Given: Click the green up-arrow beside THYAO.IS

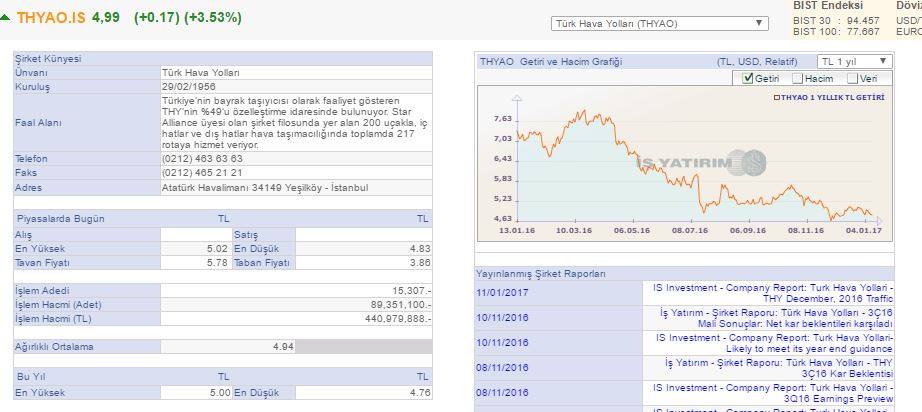Looking at the screenshot, I should coord(5,18).
